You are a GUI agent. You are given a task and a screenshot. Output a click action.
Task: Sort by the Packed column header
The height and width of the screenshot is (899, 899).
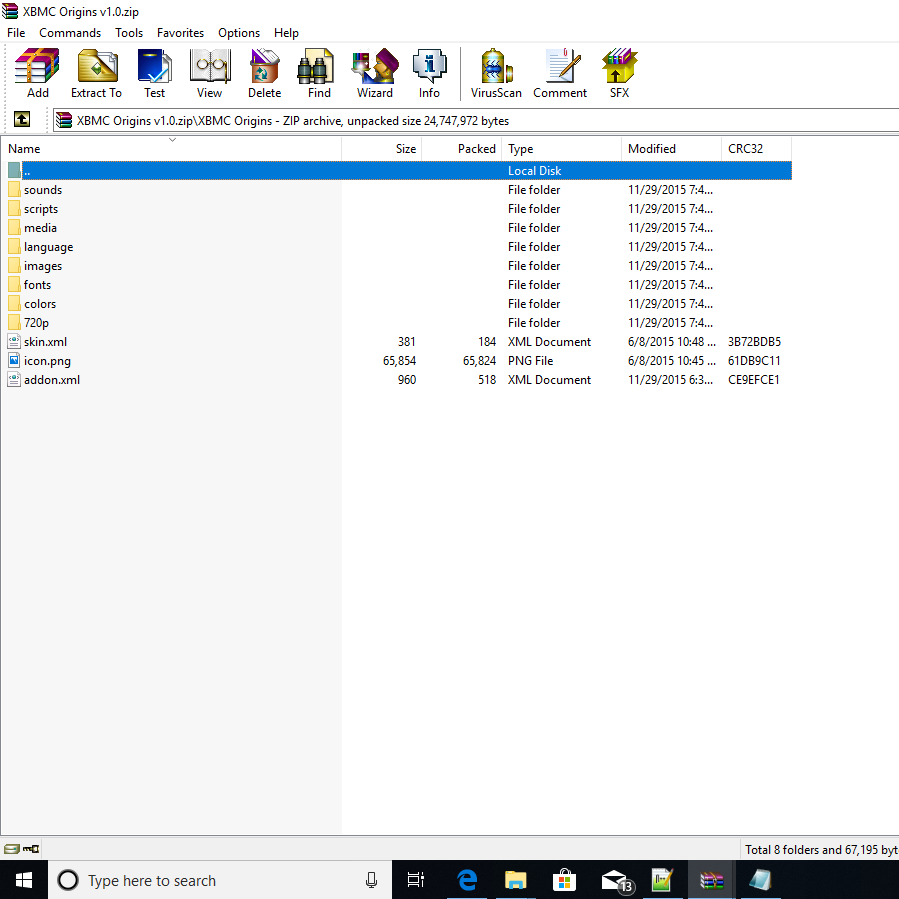click(x=462, y=148)
